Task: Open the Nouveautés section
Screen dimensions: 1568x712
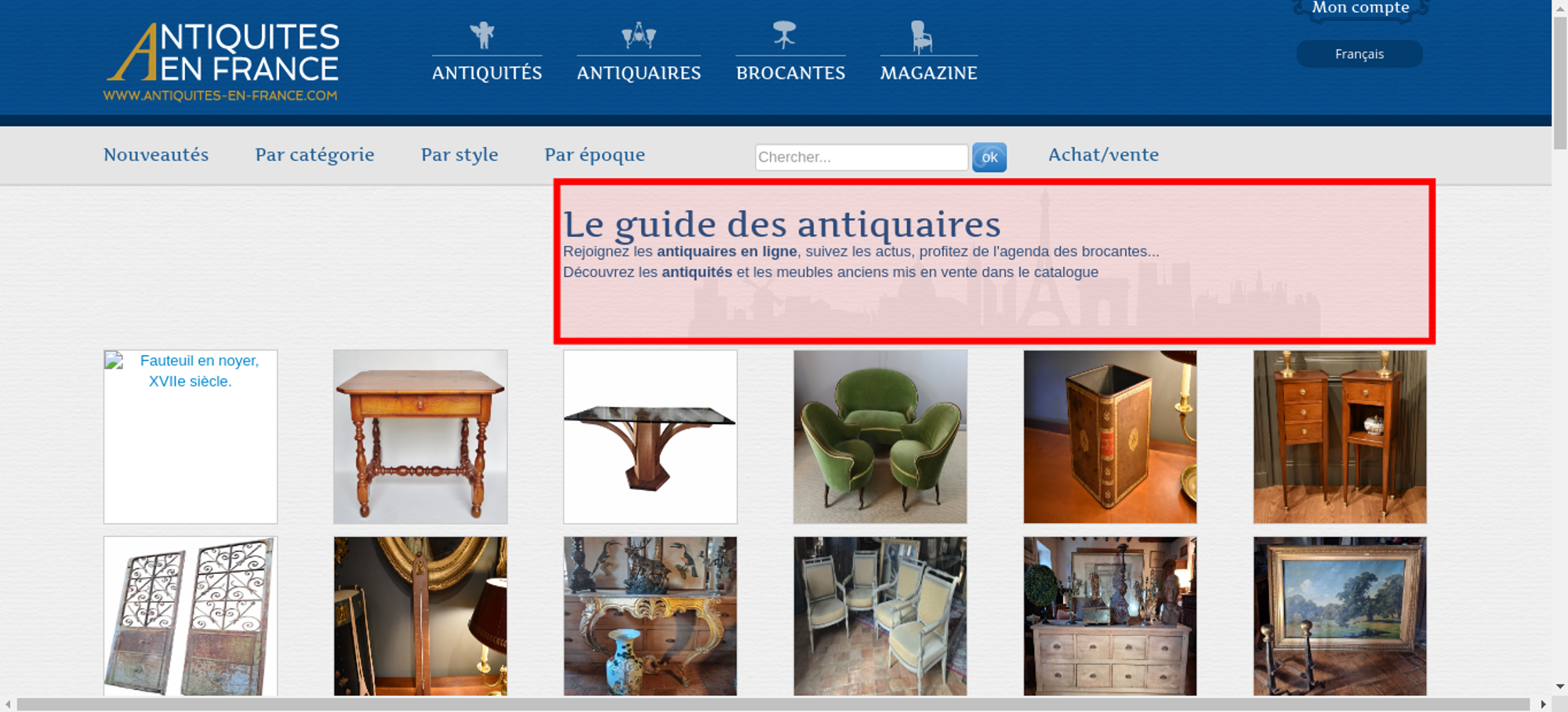Action: point(156,154)
